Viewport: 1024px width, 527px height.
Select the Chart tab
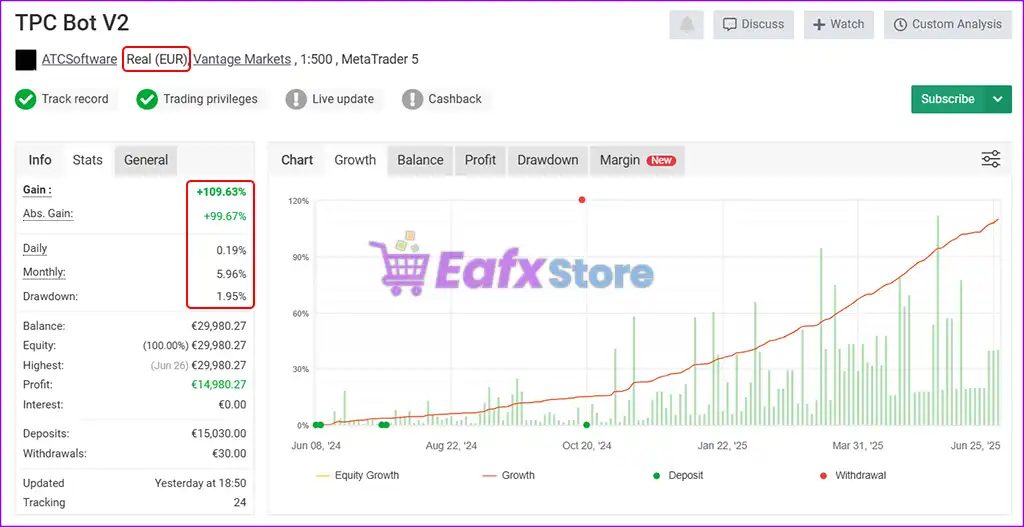pos(297,160)
